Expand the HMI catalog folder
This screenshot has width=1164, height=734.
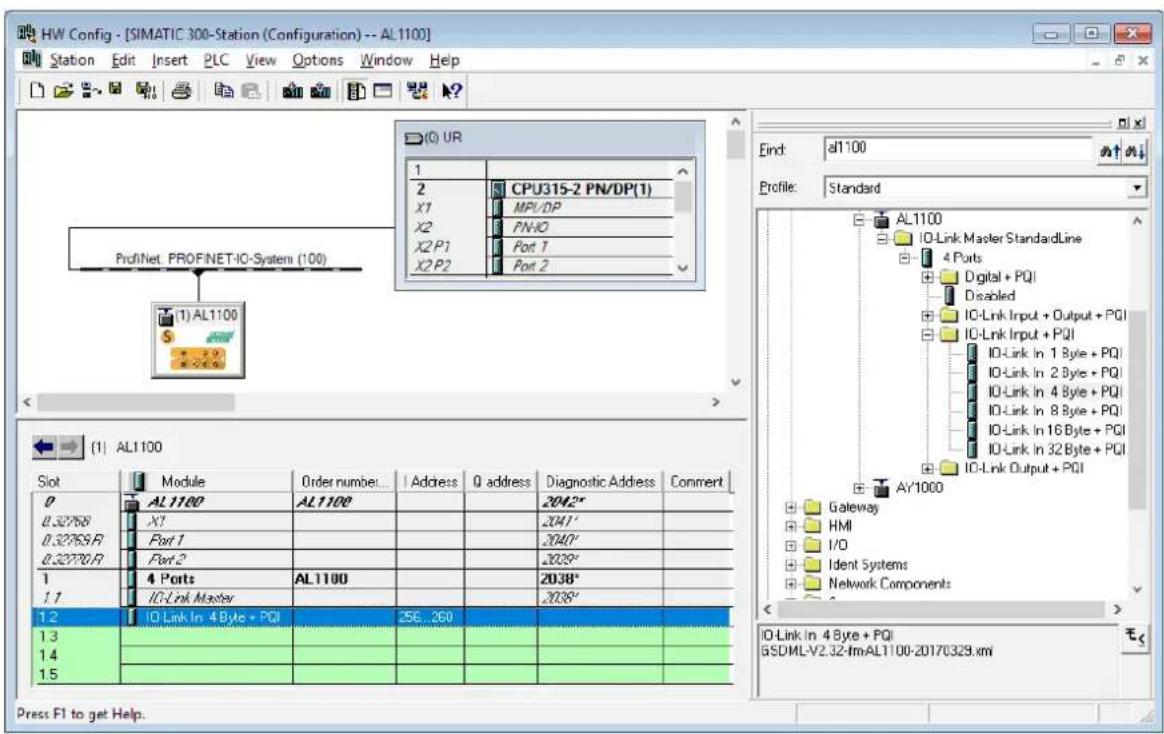point(791,526)
